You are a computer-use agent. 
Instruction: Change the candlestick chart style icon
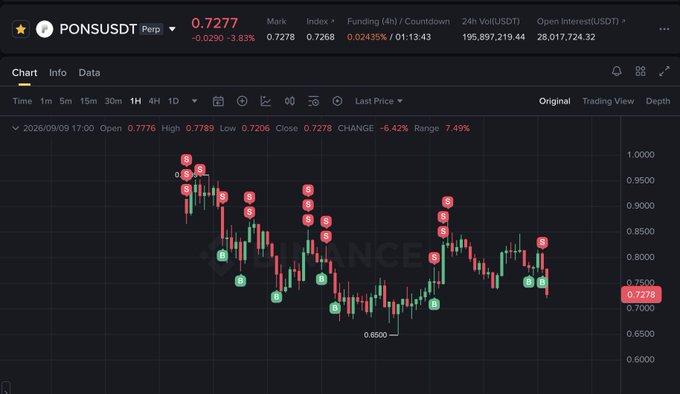(290, 101)
